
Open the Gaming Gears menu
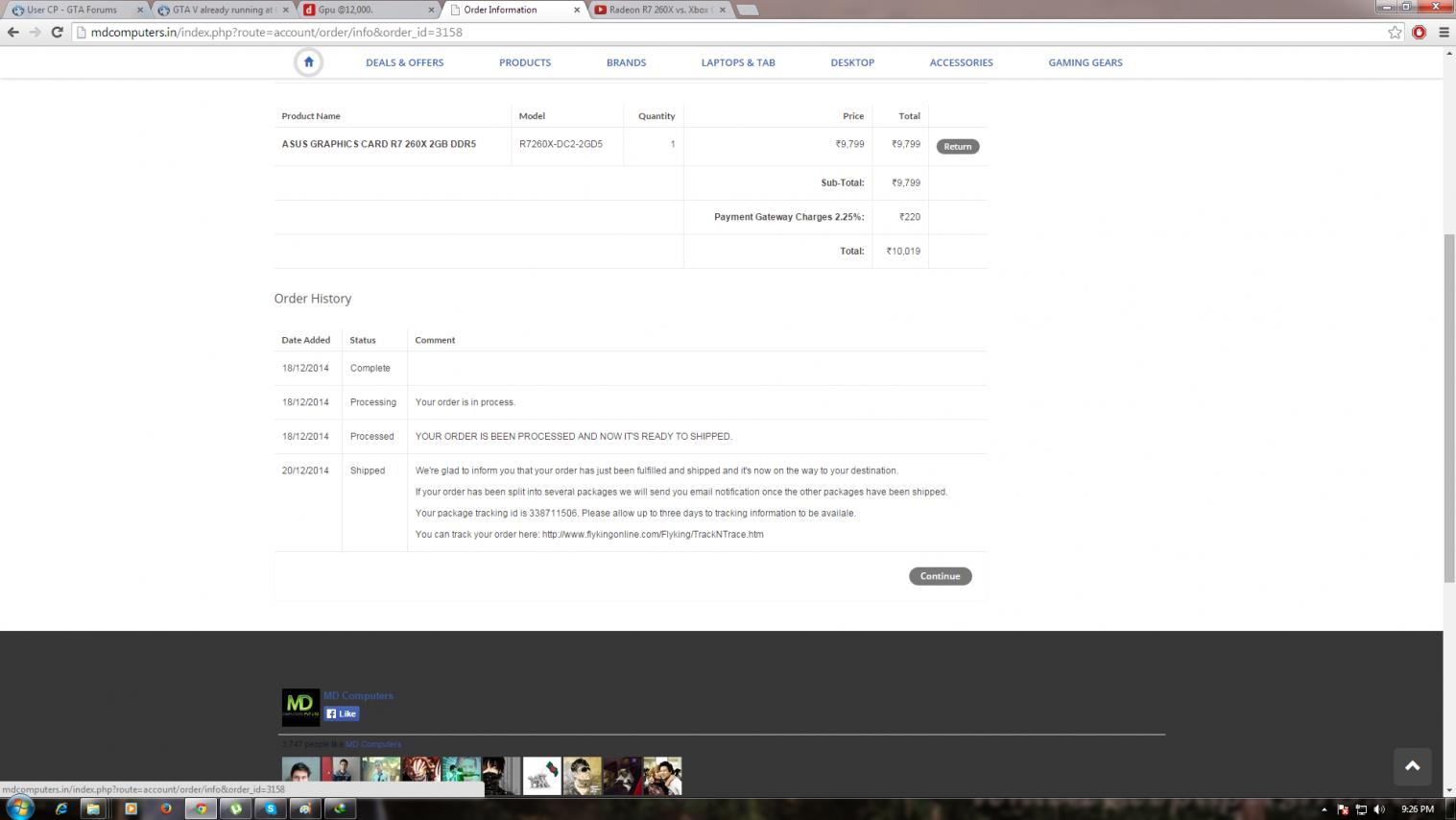1085,62
